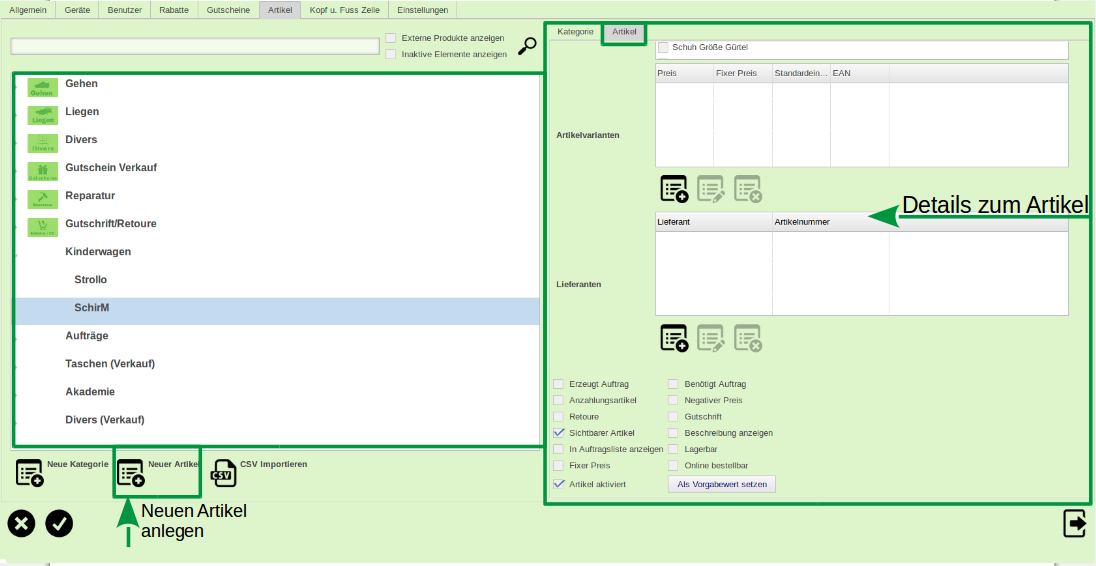This screenshot has width=1096, height=566.
Task: Switch to the Gutscheine tab
Action: 228,10
